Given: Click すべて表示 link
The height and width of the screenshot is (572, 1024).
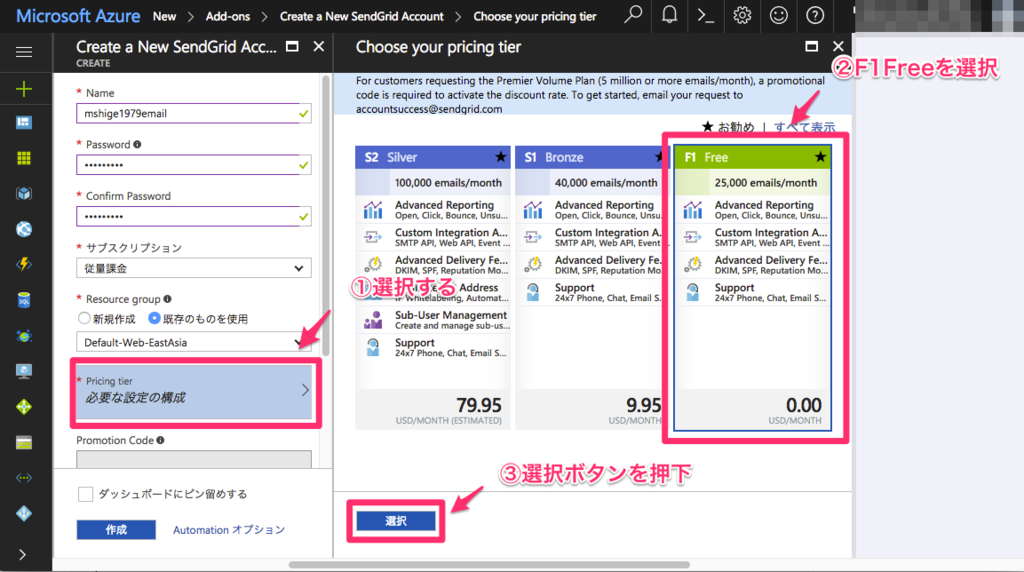Looking at the screenshot, I should [805, 127].
